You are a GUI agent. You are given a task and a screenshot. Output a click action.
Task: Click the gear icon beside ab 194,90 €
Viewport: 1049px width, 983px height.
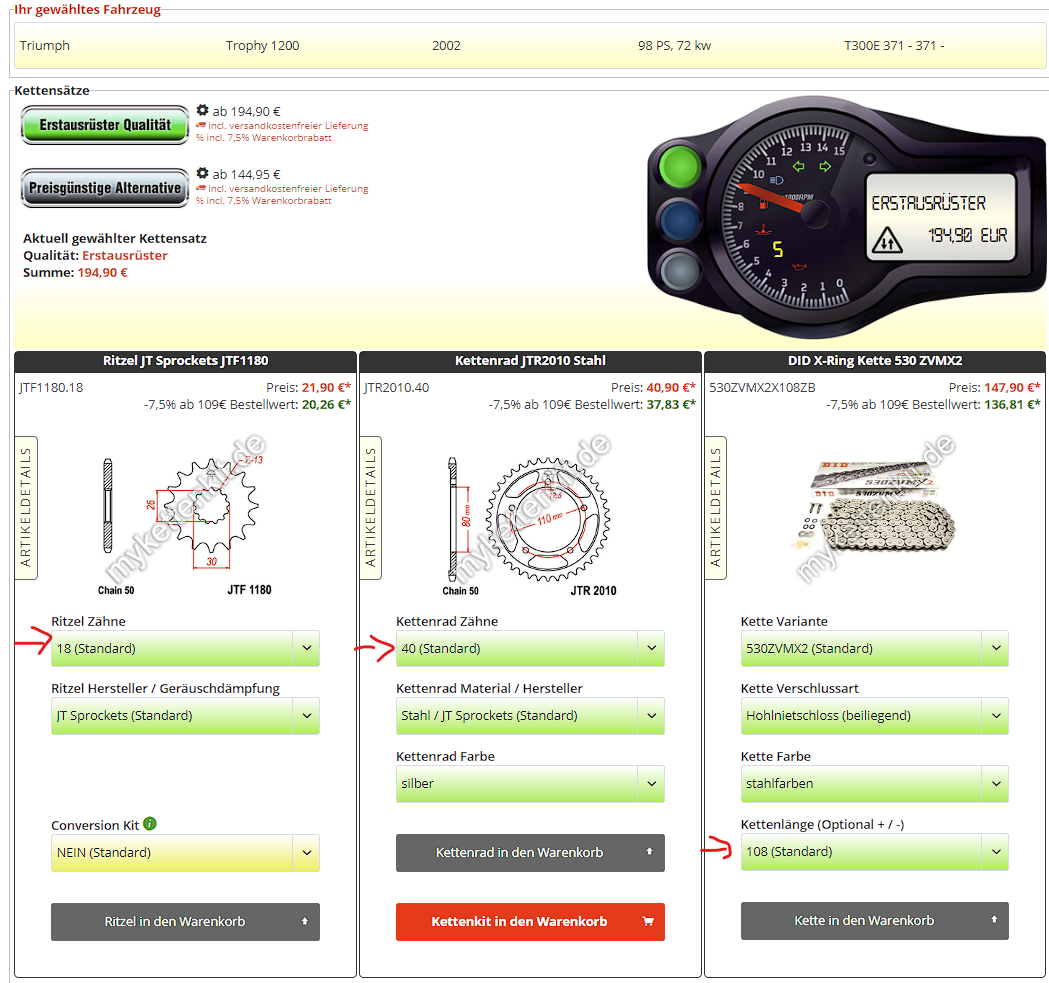(x=202, y=110)
